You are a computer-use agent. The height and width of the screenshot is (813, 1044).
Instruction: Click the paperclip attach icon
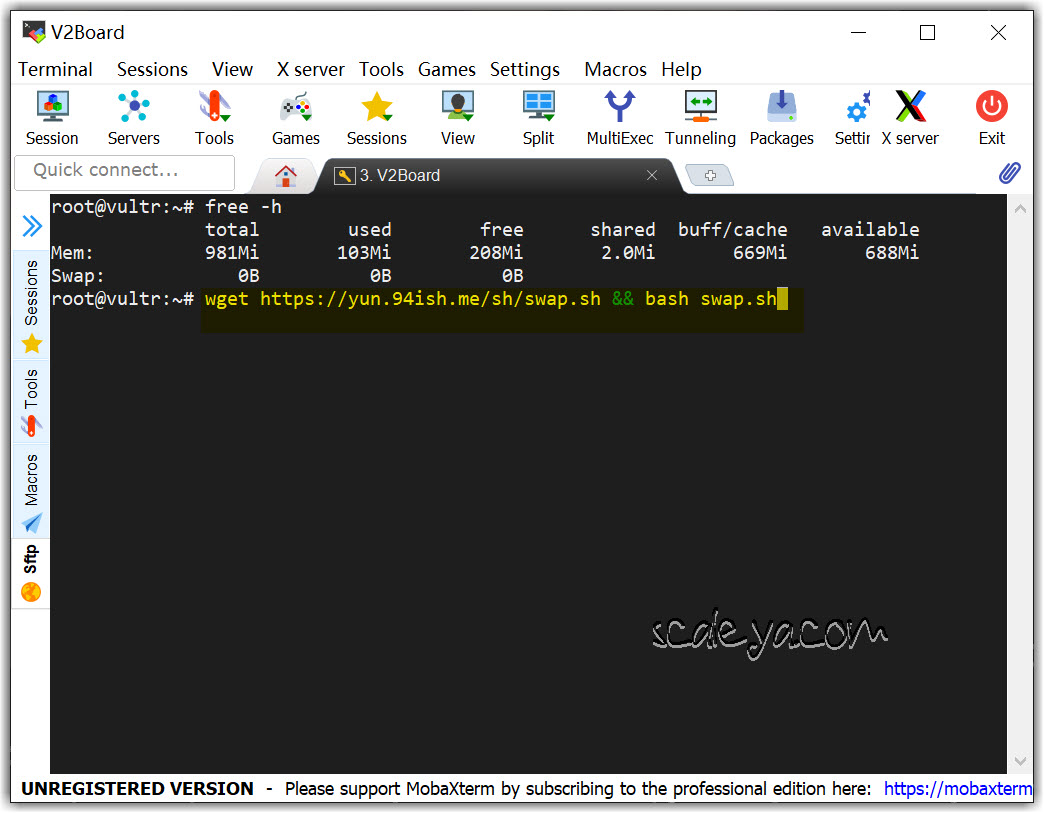(x=1009, y=173)
